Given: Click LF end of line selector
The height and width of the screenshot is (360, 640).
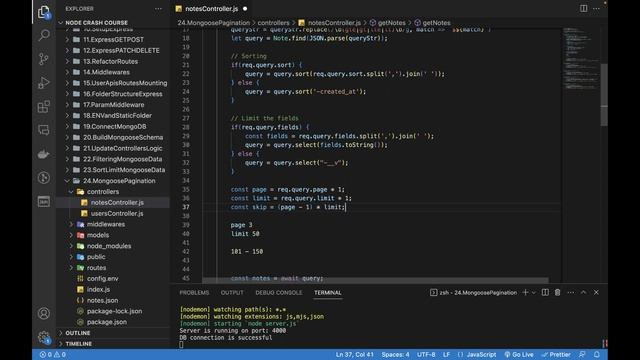Looking at the screenshot, I should 447,354.
